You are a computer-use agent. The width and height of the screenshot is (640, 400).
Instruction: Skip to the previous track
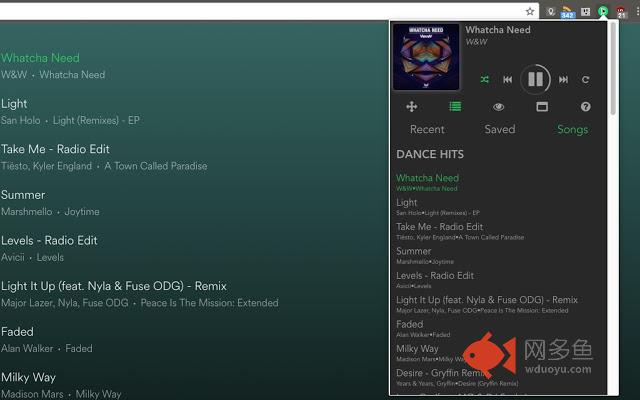[x=507, y=80]
